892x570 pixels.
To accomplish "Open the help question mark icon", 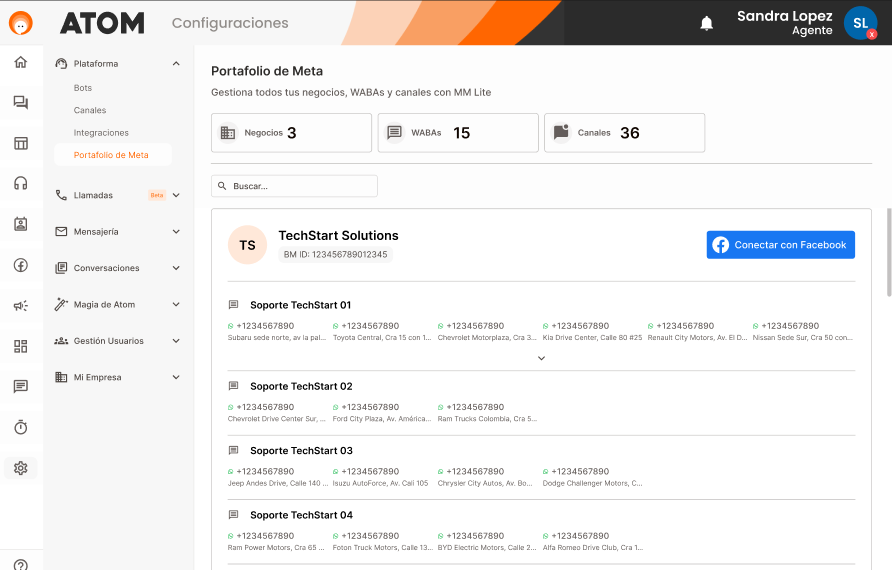I will point(21,565).
